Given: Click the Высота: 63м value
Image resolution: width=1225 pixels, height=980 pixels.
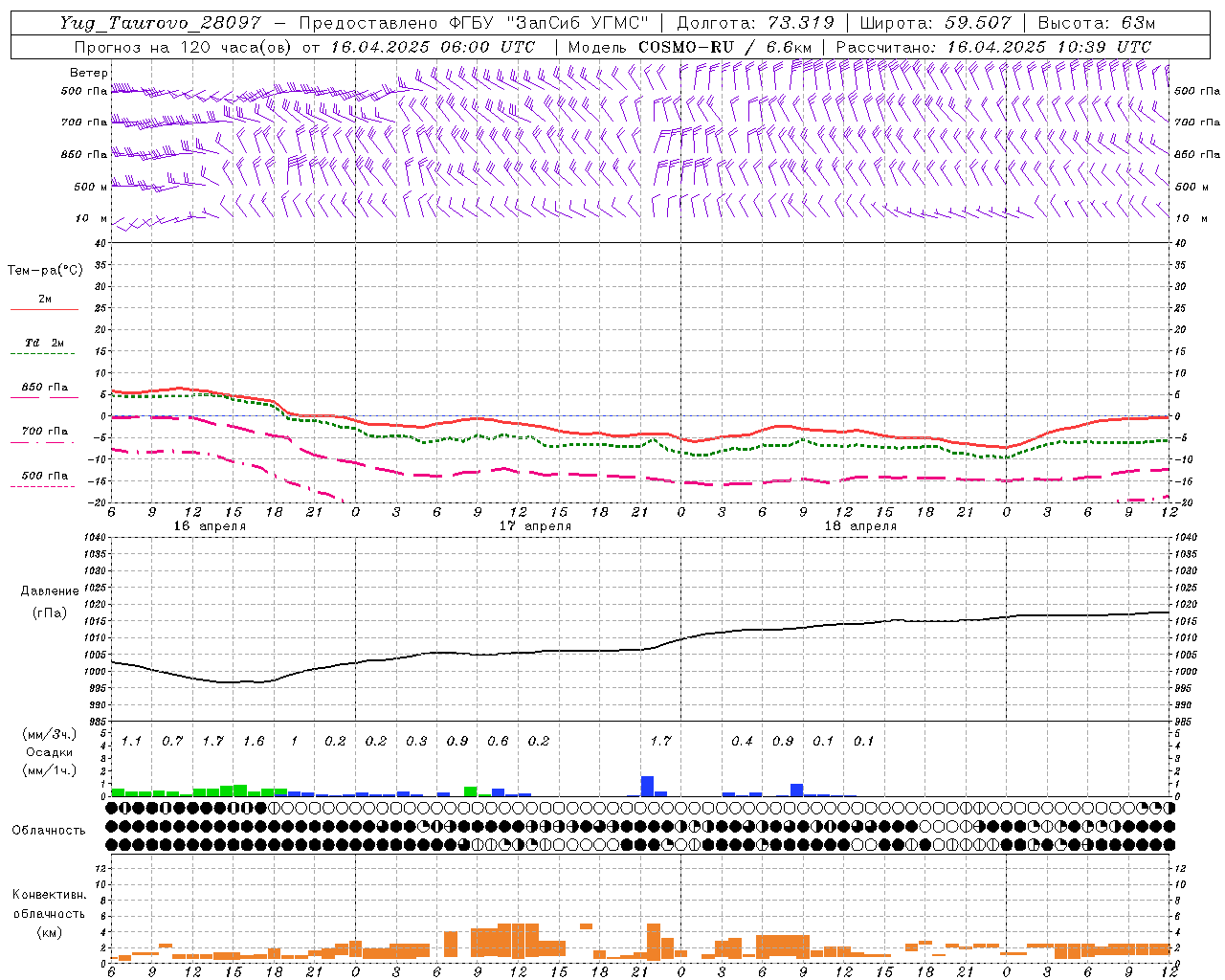Looking at the screenshot, I should [1097, 23].
